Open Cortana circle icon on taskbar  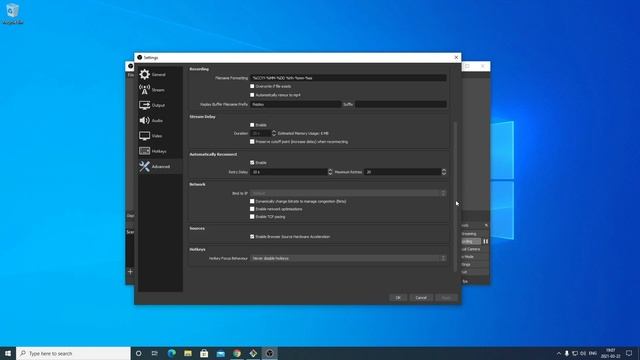pyautogui.click(x=139, y=353)
